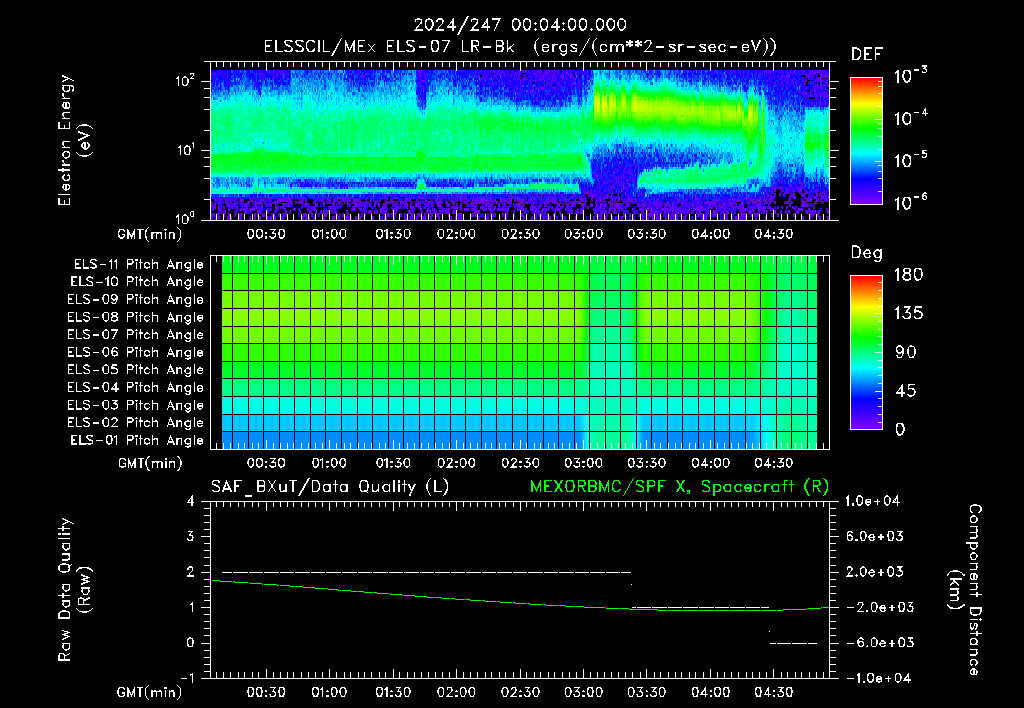Select the ELS-06 Pitch Angle row label

pos(135,353)
